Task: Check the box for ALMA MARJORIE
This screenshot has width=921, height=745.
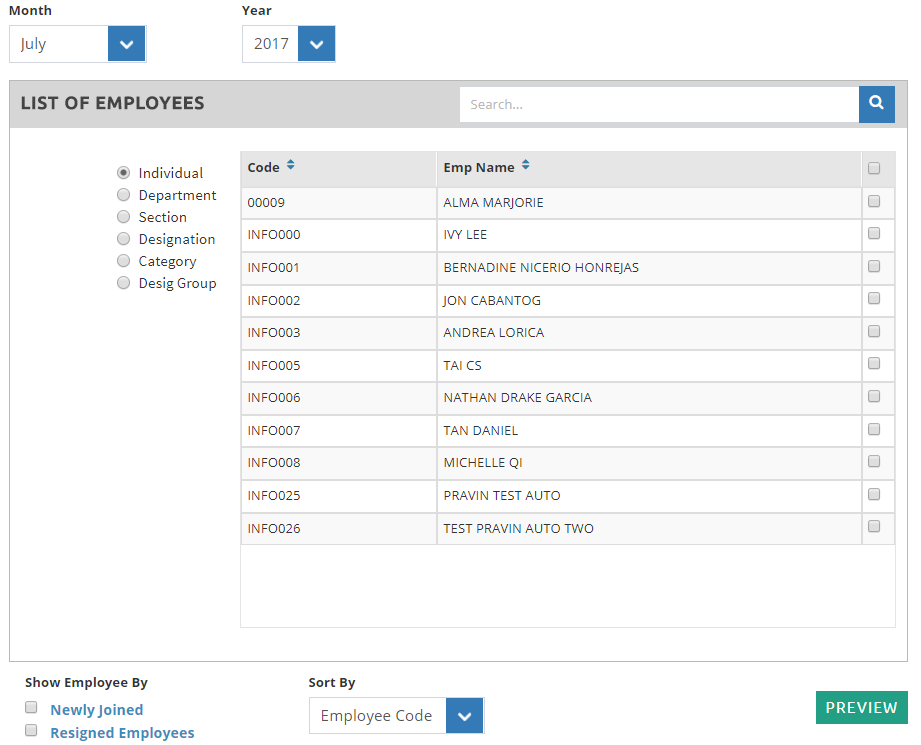Action: click(874, 201)
